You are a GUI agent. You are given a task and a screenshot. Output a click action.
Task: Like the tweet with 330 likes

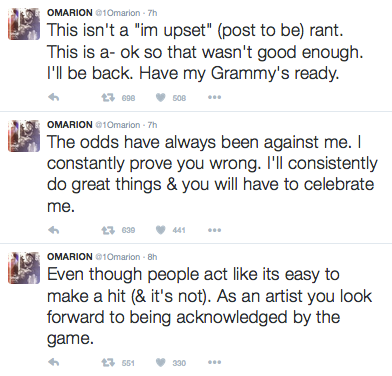click(x=161, y=362)
